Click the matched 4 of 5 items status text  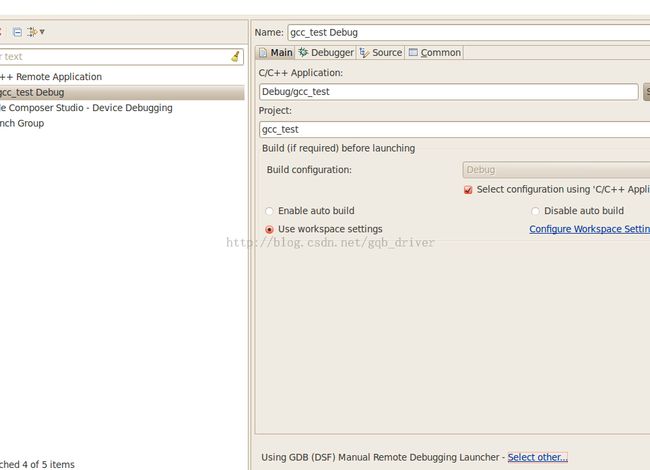[x=37, y=464]
